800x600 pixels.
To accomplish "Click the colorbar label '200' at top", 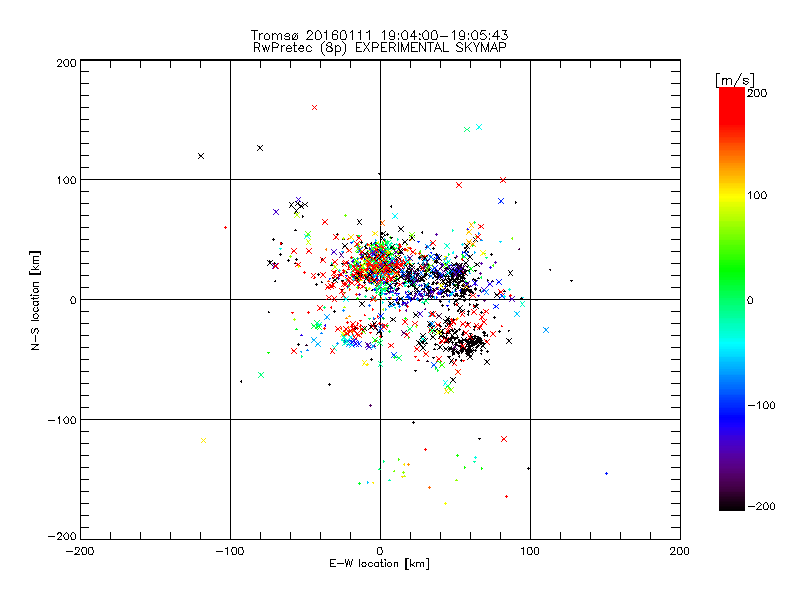I will coord(757,93).
